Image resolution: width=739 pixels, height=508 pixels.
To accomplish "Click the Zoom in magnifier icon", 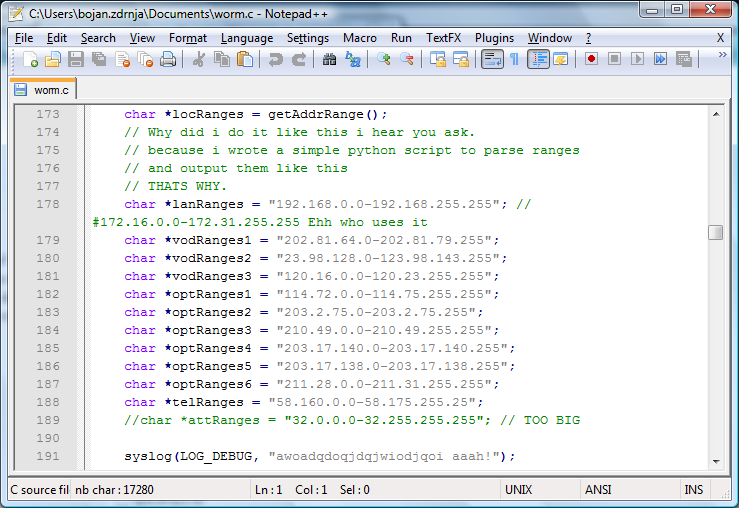I will click(x=384, y=60).
